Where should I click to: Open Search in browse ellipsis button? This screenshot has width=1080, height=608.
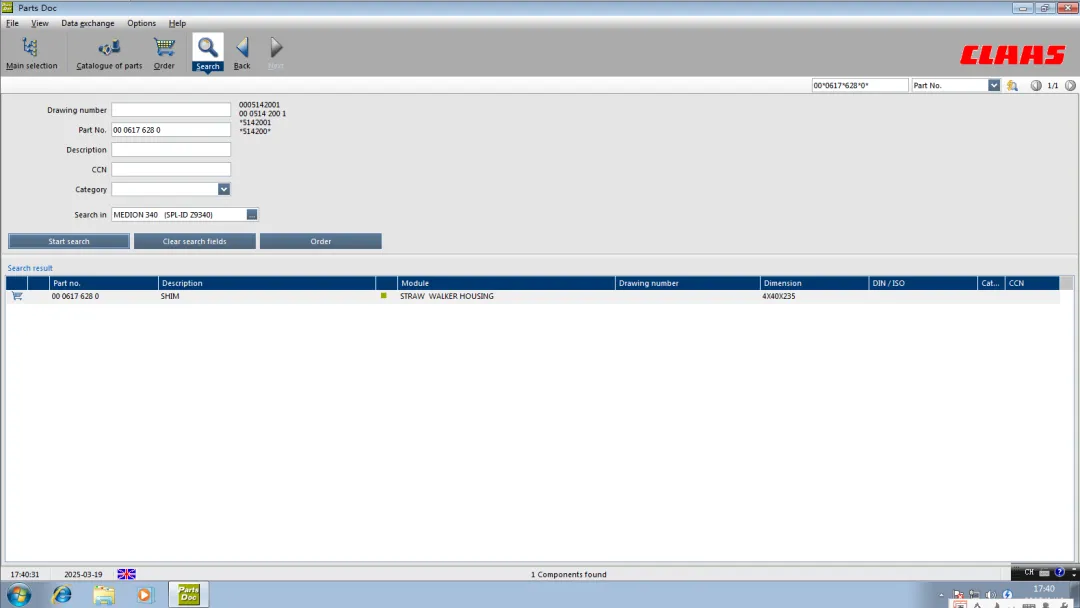[x=252, y=215]
